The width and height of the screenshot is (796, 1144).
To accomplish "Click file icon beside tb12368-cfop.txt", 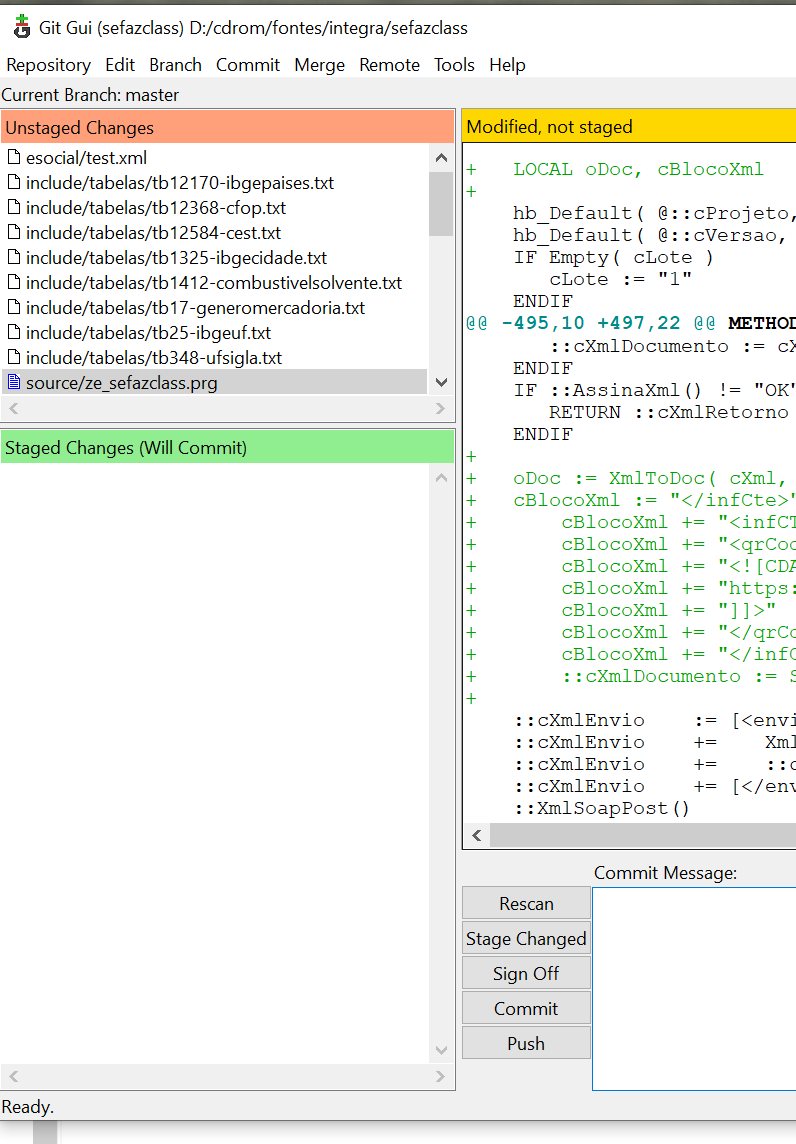I will point(14,208).
